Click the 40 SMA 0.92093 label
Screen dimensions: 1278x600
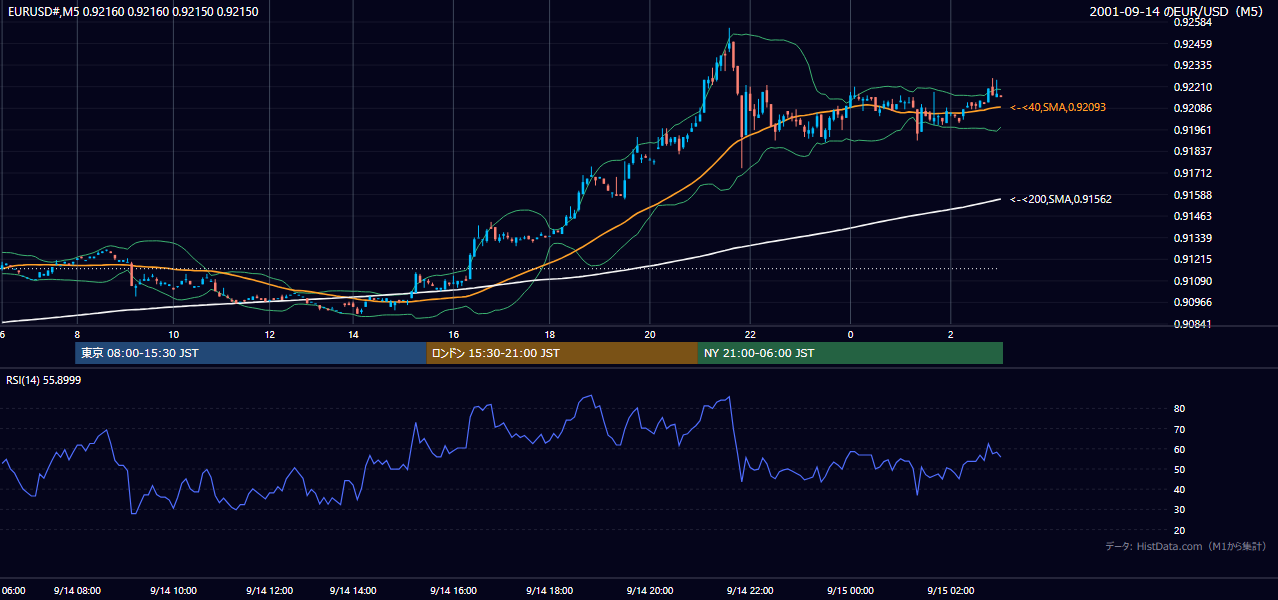[1058, 107]
